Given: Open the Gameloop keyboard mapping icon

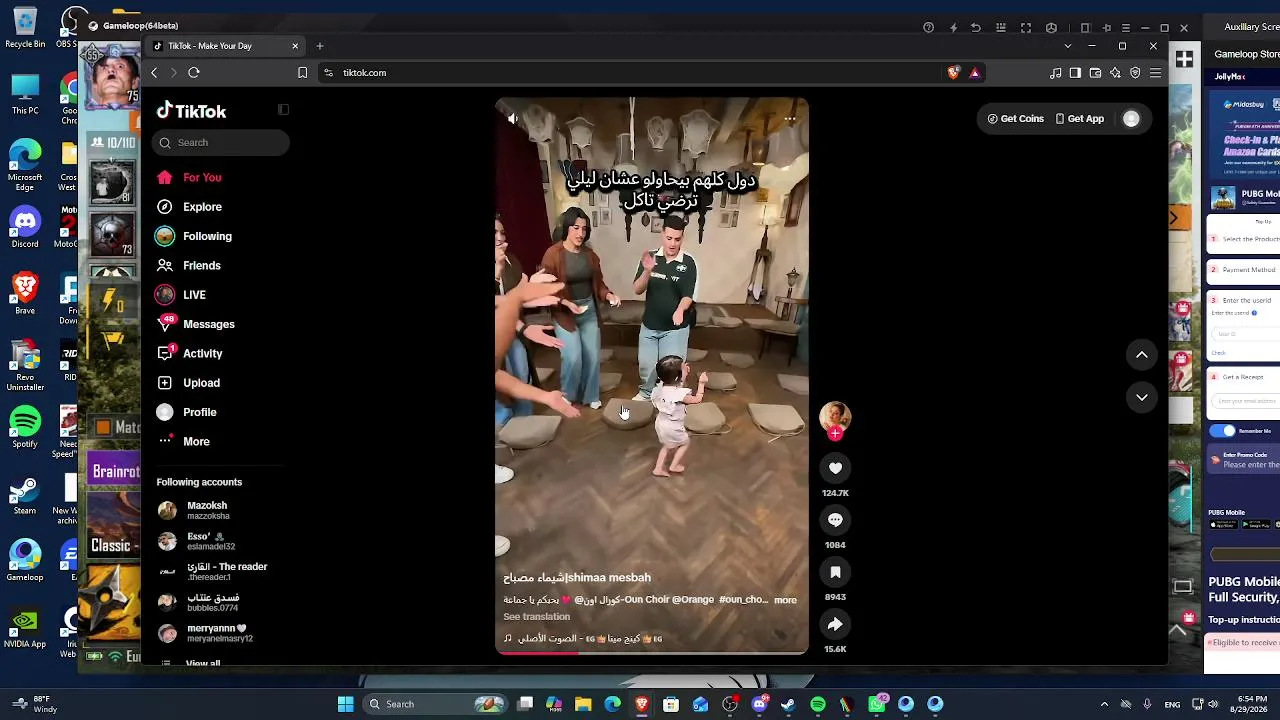Looking at the screenshot, I should [1001, 28].
